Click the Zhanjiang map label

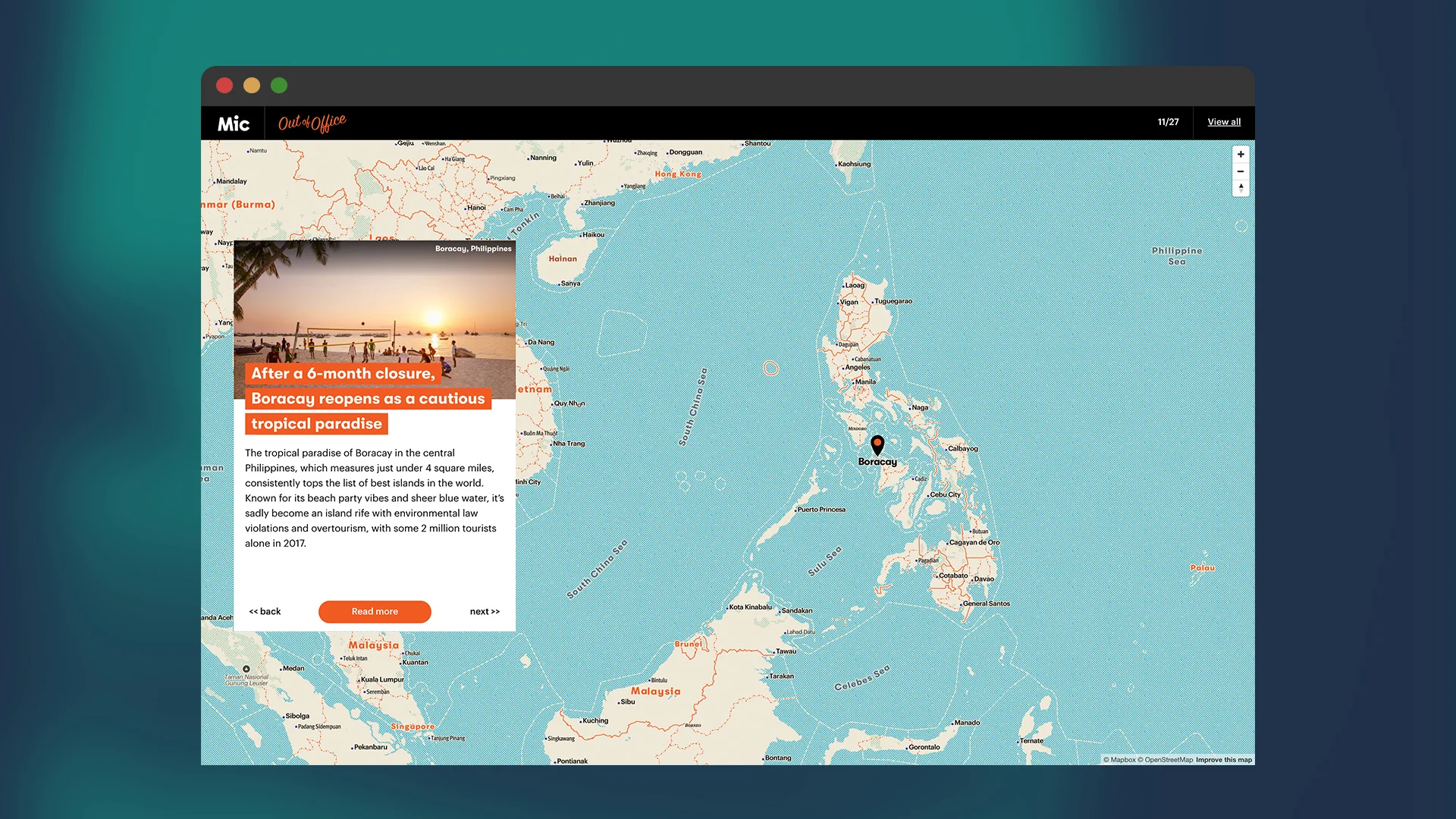(x=599, y=203)
